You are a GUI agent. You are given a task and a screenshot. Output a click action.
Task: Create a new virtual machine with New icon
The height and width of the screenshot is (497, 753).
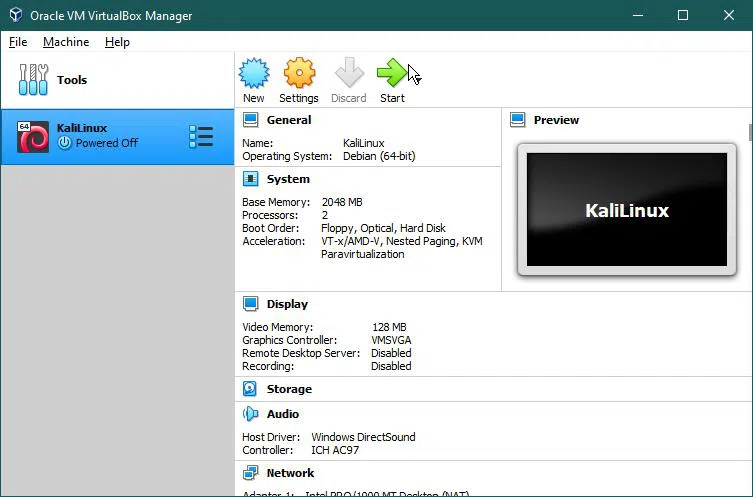coord(254,73)
